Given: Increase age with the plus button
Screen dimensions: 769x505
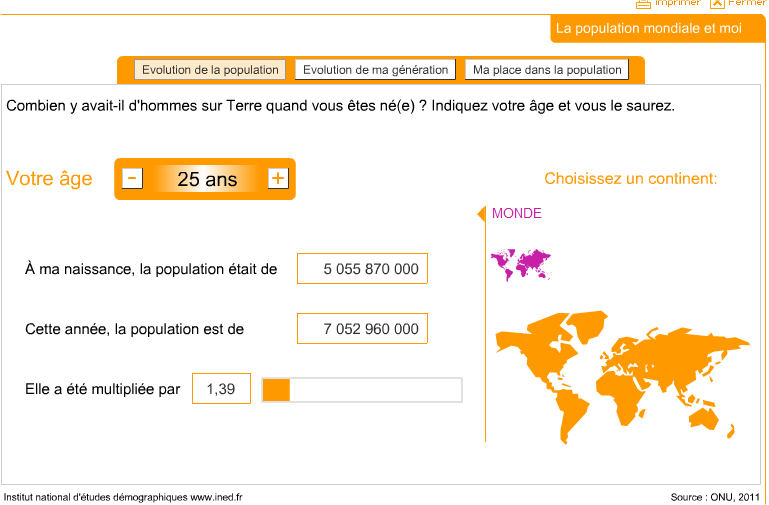Looking at the screenshot, I should [x=278, y=178].
